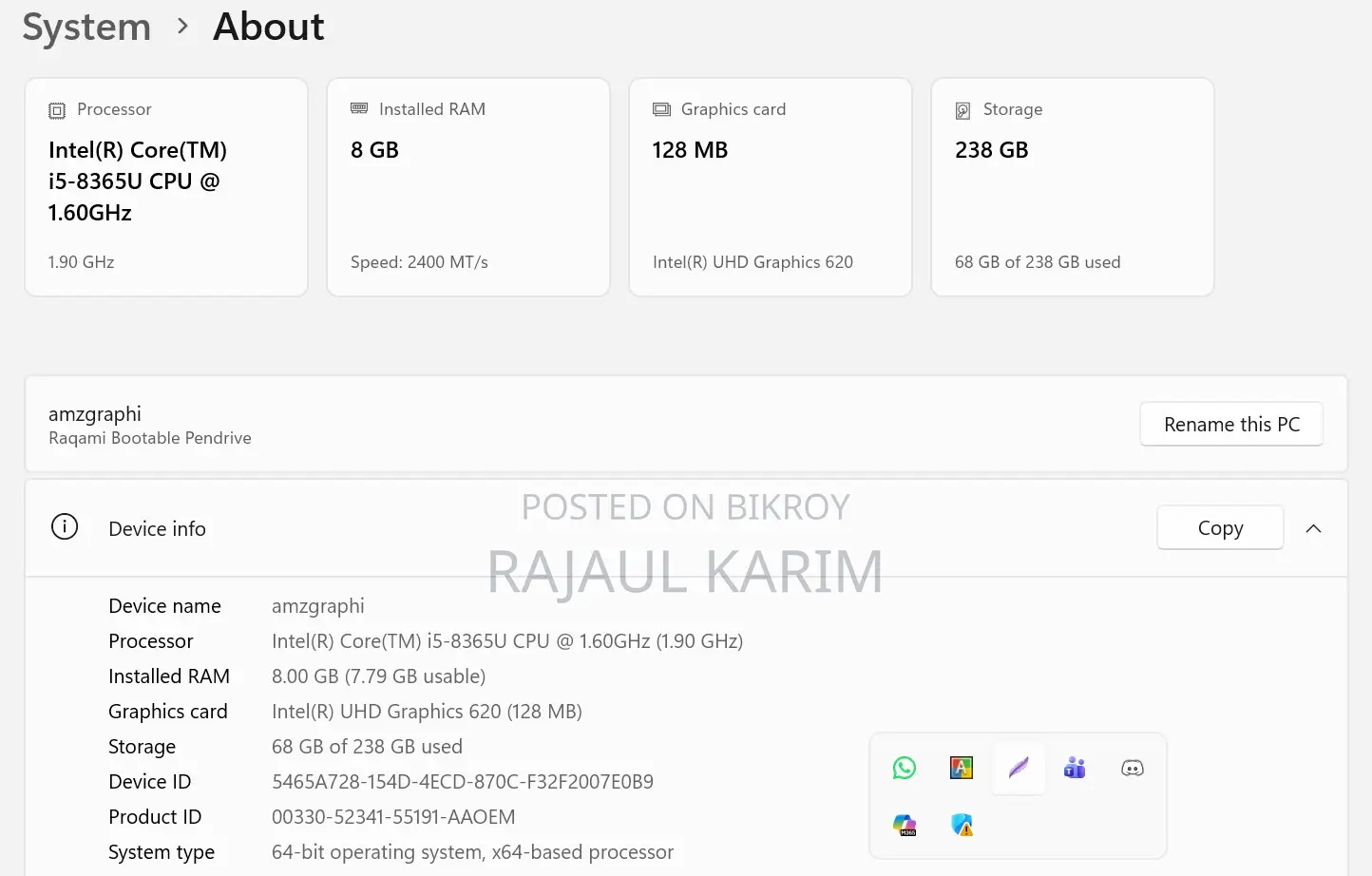Click the Processor chip icon
Viewport: 1372px width, 876px height.
pyautogui.click(x=57, y=110)
